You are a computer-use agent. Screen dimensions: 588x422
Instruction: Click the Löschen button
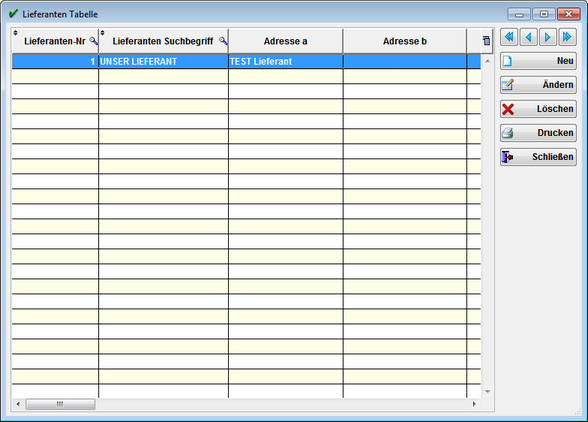[x=538, y=109]
